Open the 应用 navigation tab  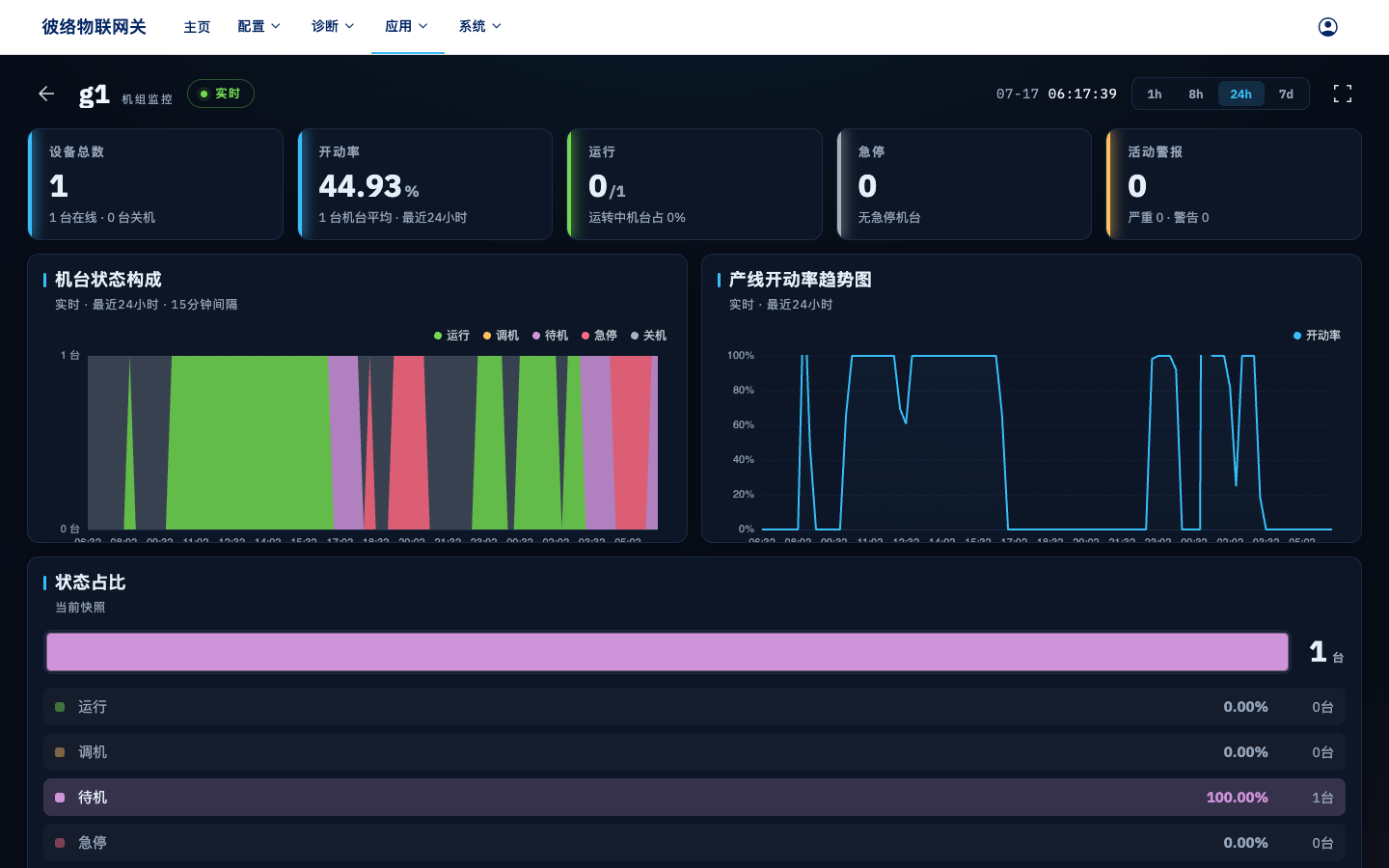pyautogui.click(x=407, y=26)
